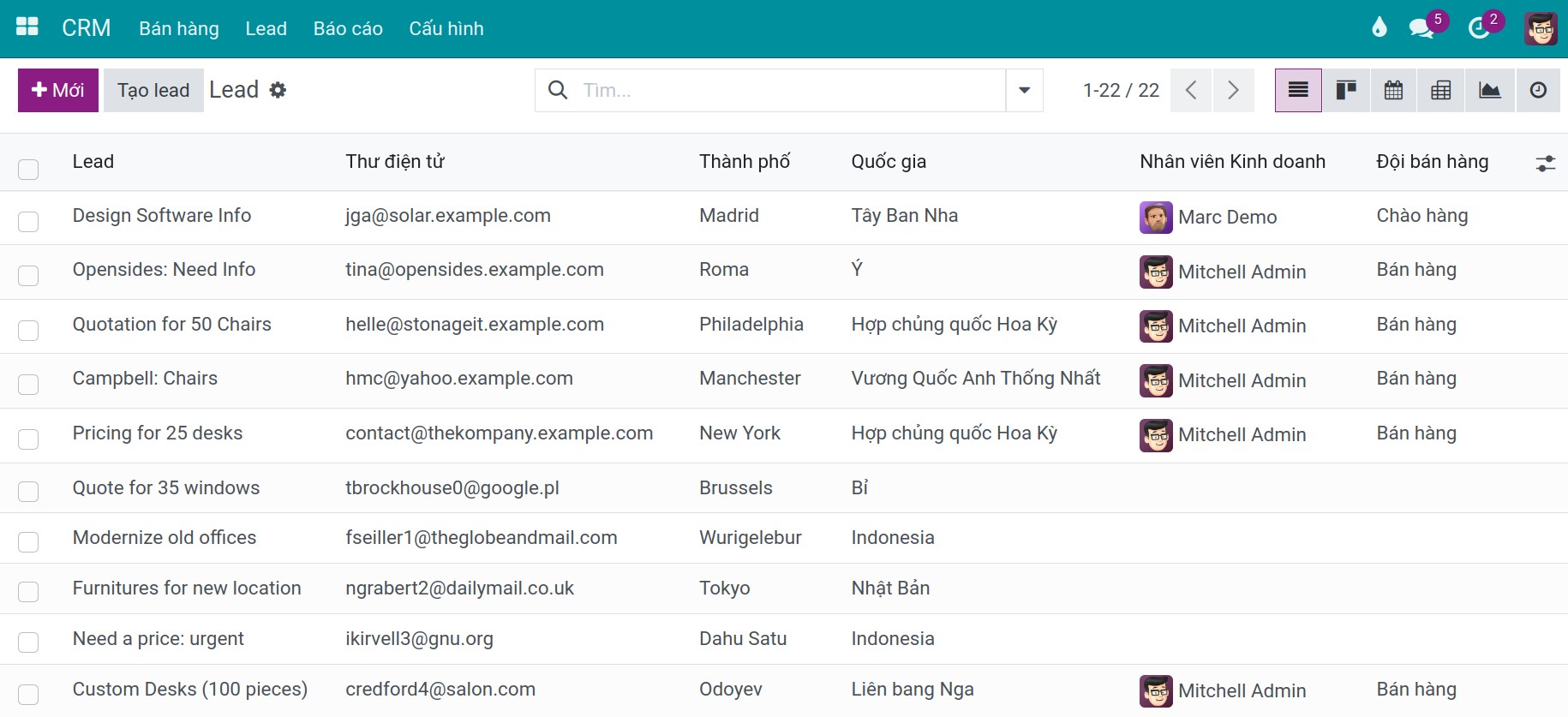Click the CRM app title

click(x=87, y=28)
